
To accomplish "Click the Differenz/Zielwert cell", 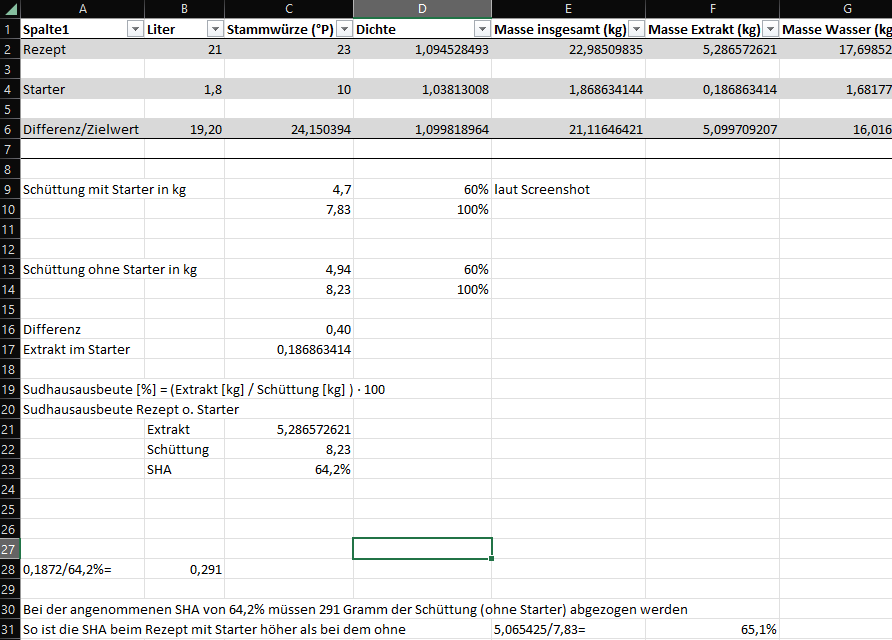I will 81,129.
